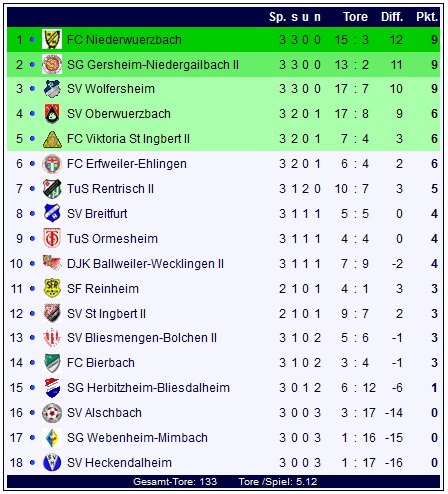Click the FC Niederwuerzbach club crest
Image resolution: width=448 pixels, height=494 pixels.
click(52, 39)
